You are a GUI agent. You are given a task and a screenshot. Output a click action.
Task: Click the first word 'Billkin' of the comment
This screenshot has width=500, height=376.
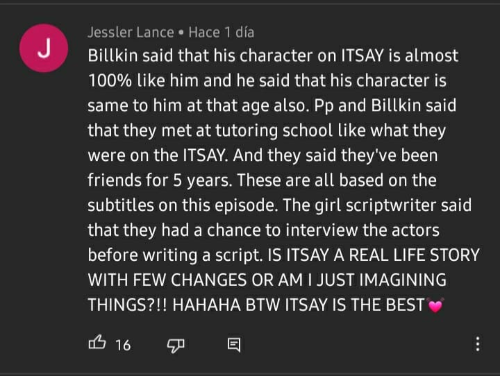pos(113,55)
